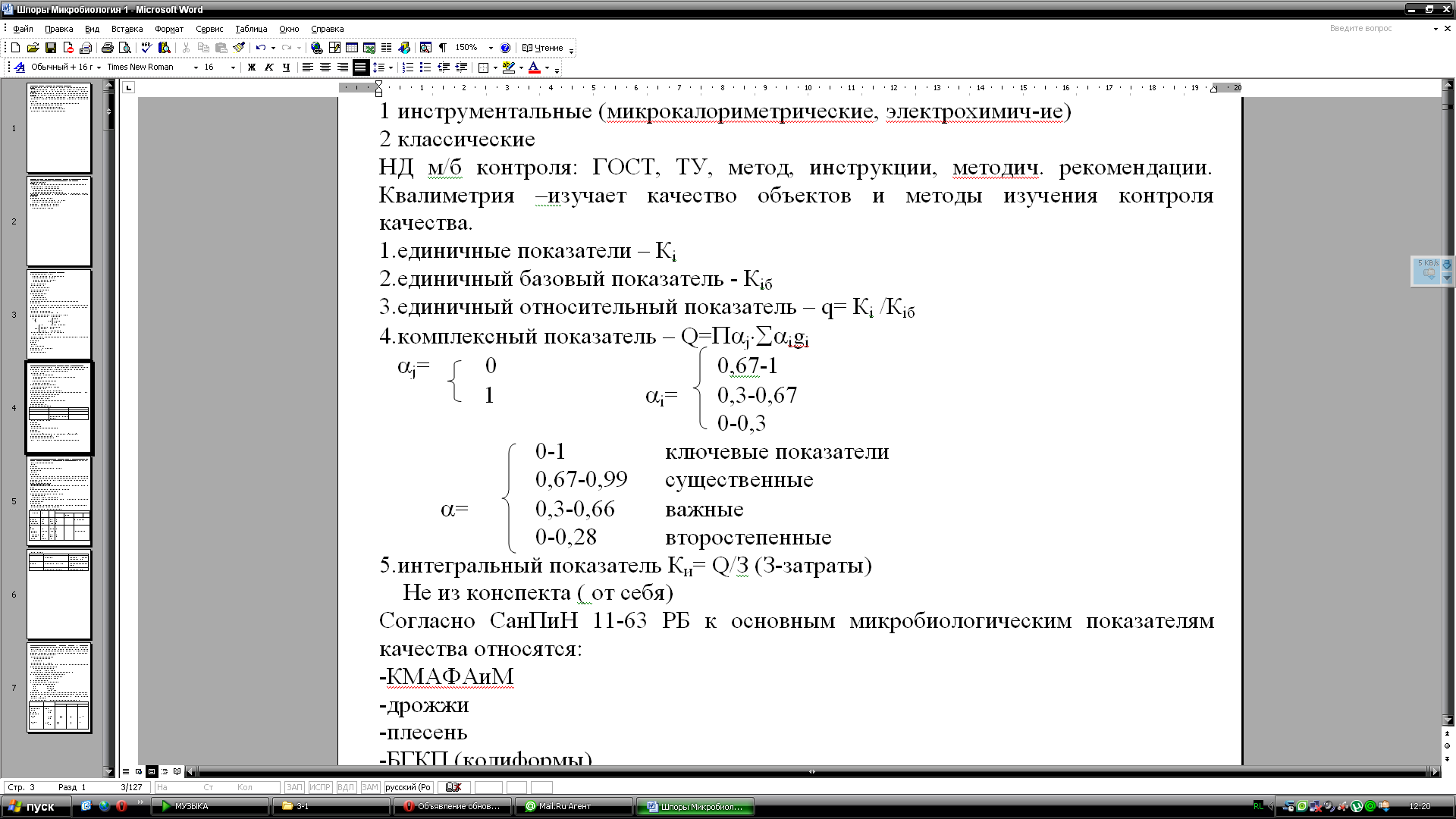This screenshot has width=1456, height=819.
Task: Open the Формат menu
Action: (x=169, y=29)
